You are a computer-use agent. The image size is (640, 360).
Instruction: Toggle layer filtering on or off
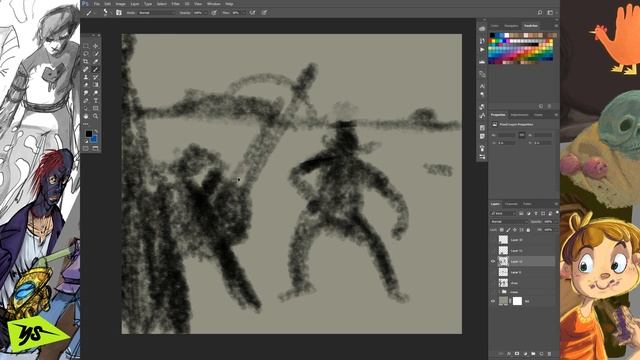click(x=557, y=213)
